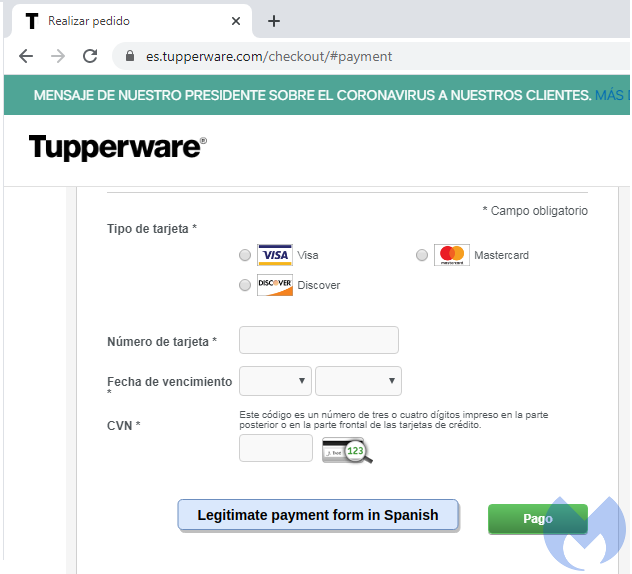Open the expiration year dropdown
Viewport: 632px width, 574px height.
[358, 381]
